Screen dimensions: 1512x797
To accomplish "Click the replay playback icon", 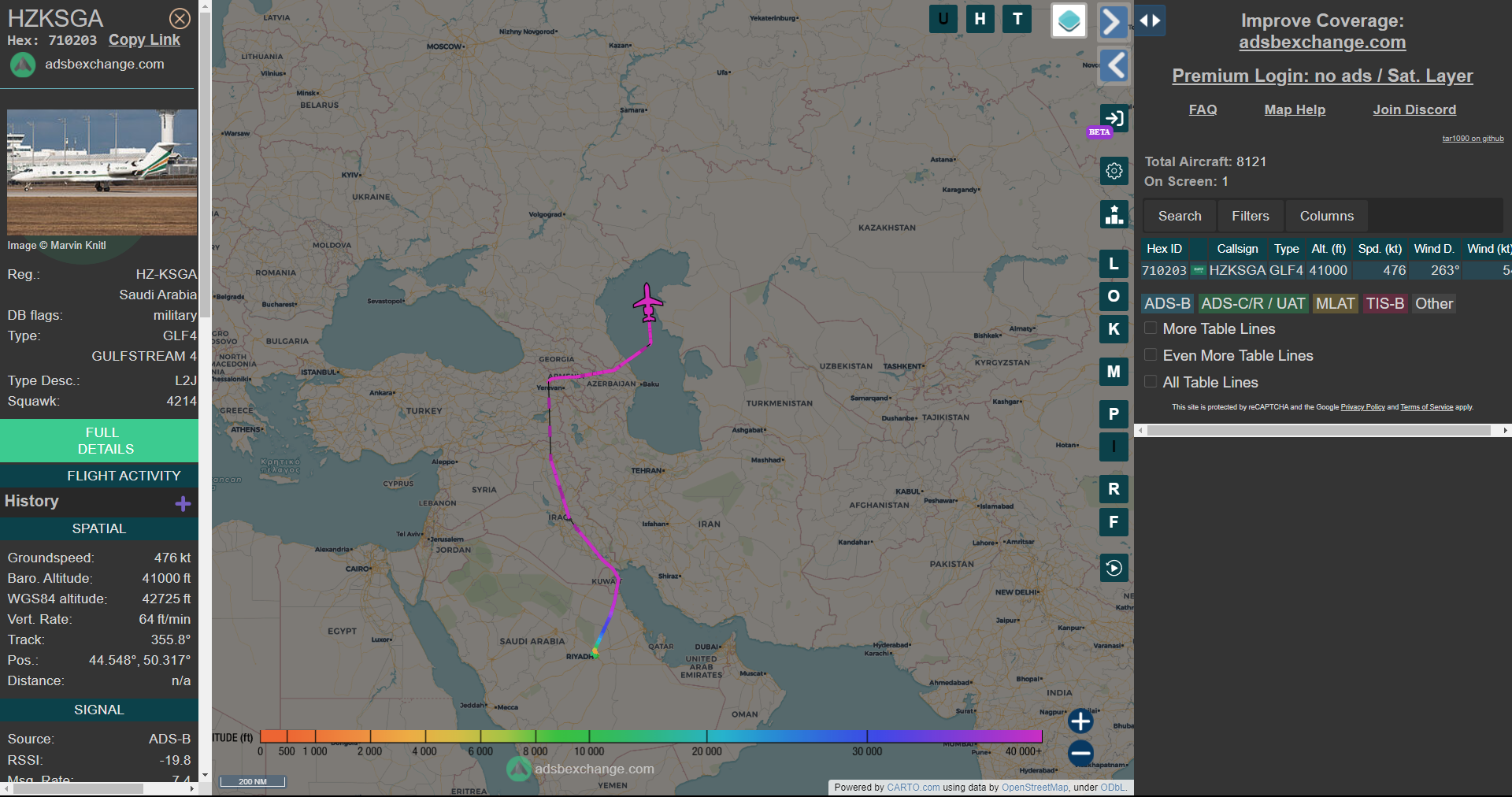I will [1114, 568].
